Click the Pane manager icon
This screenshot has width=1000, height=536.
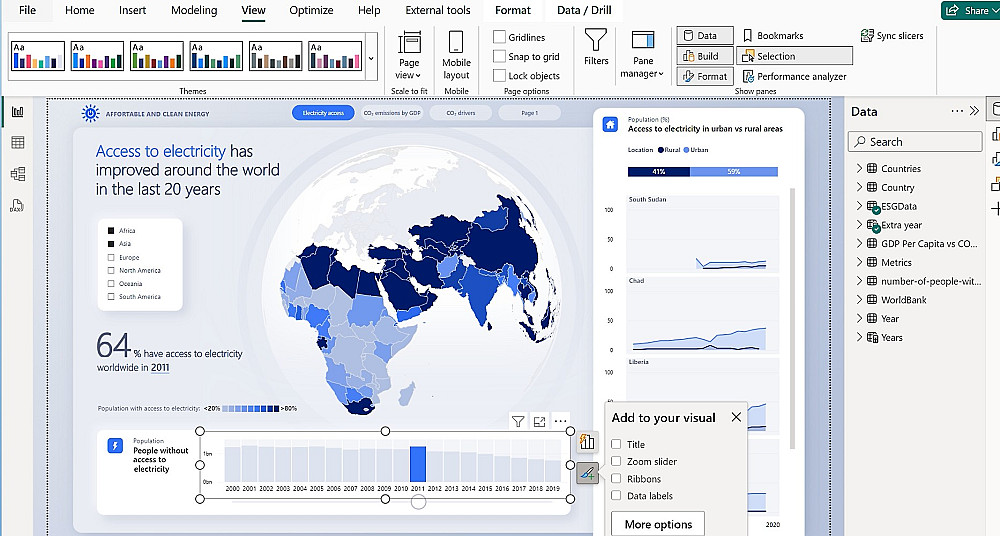(x=643, y=40)
